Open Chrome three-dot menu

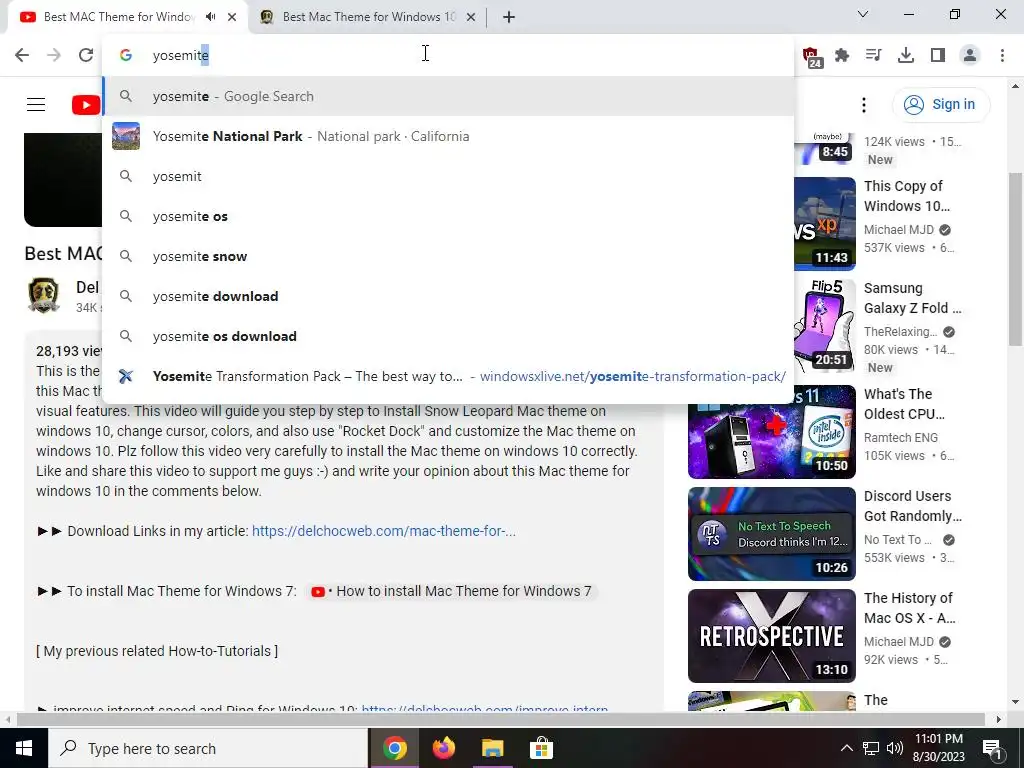[1002, 56]
